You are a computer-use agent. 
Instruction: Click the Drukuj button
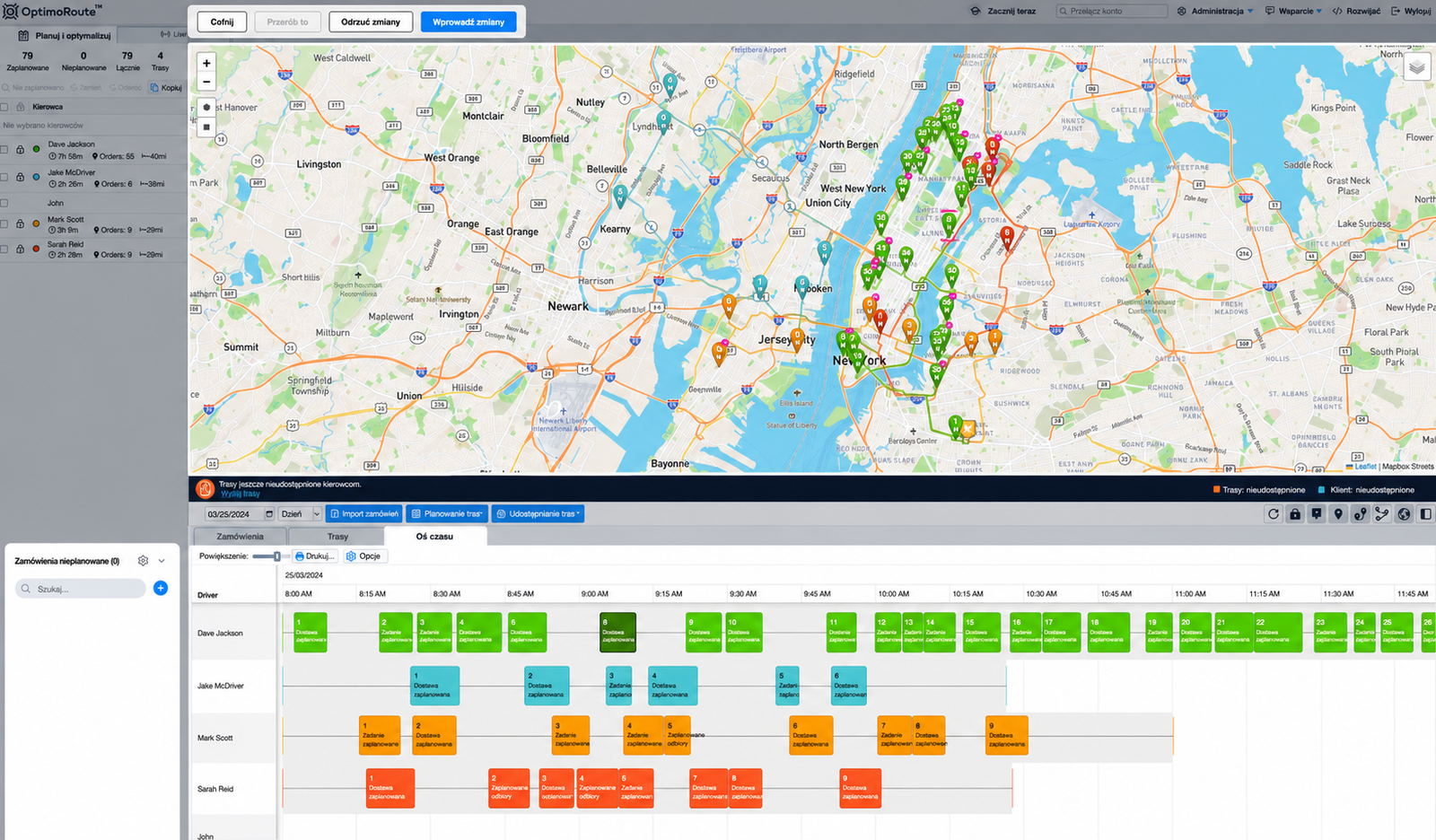tap(314, 556)
